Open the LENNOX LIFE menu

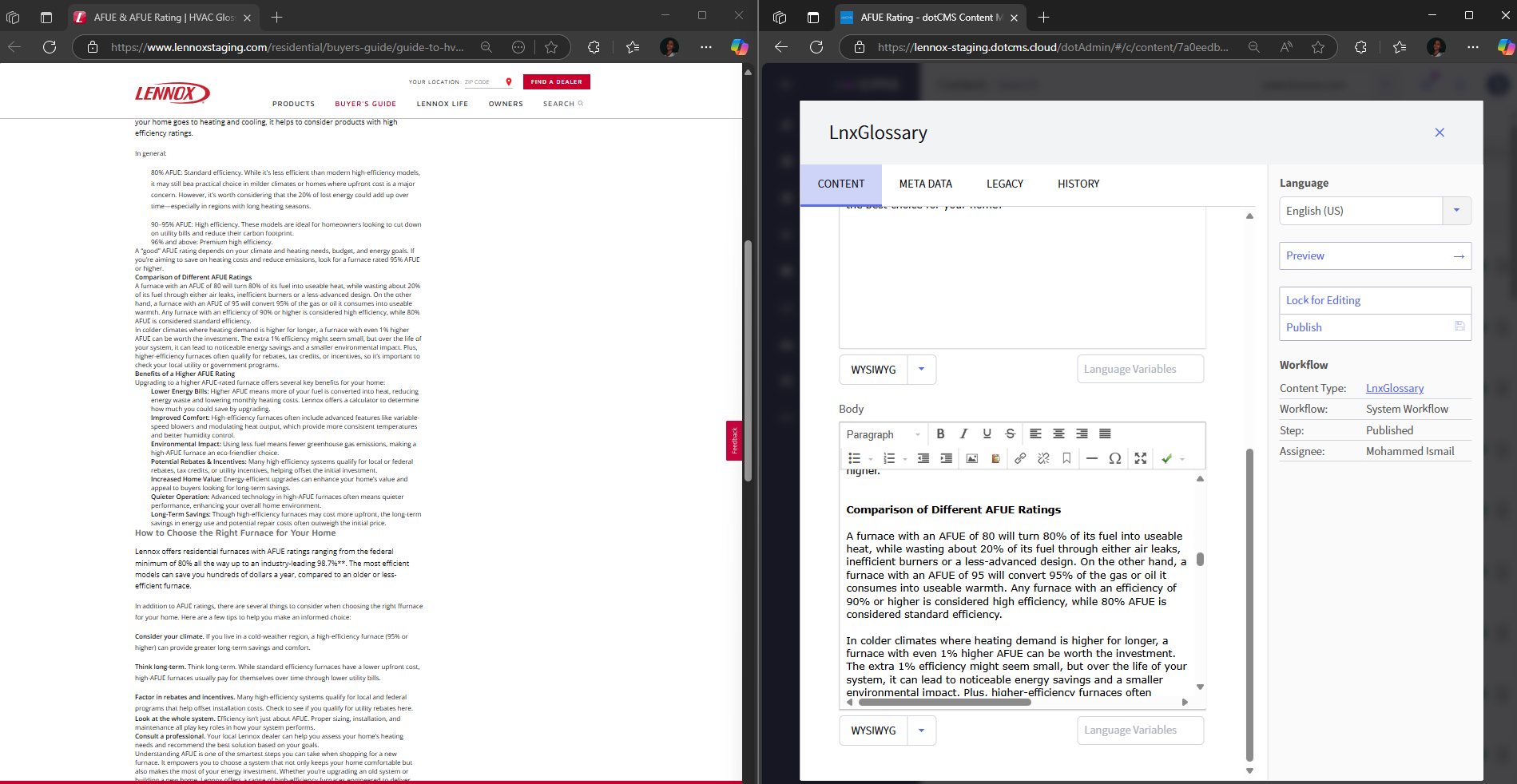point(443,104)
